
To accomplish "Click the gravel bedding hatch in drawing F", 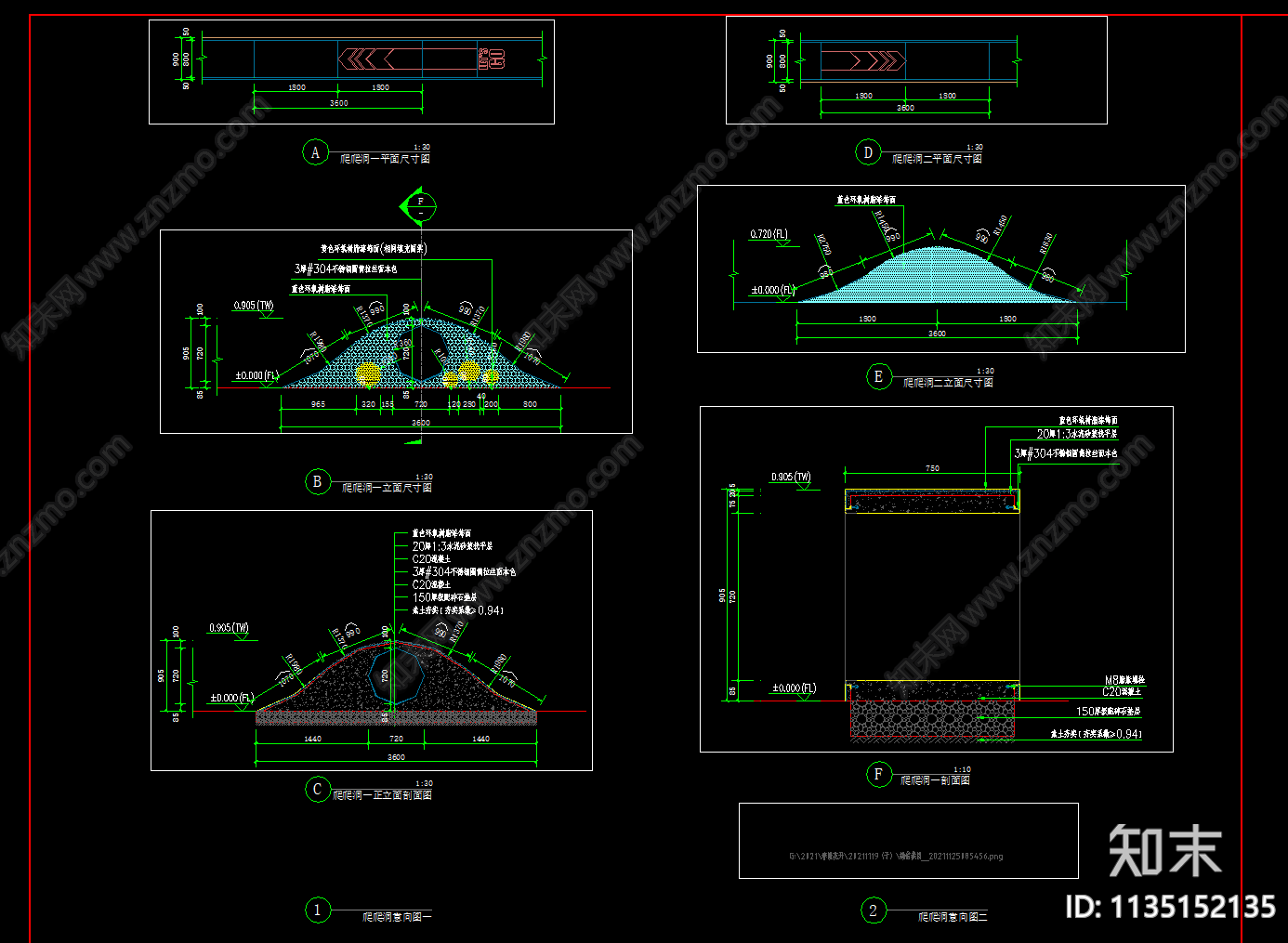I will (932, 718).
